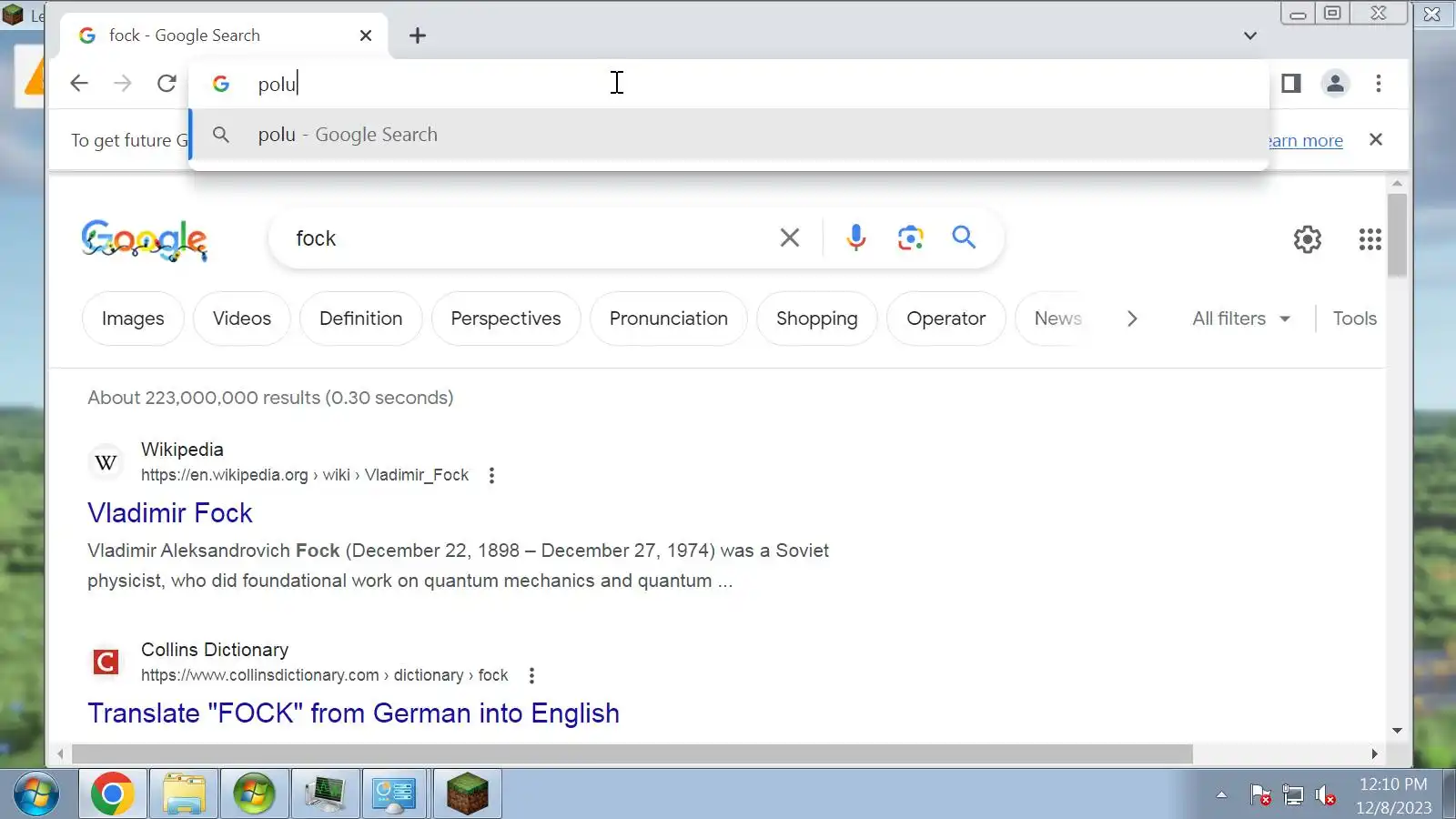Show more filter chips with right chevron
The height and width of the screenshot is (819, 1456).
(1132, 318)
